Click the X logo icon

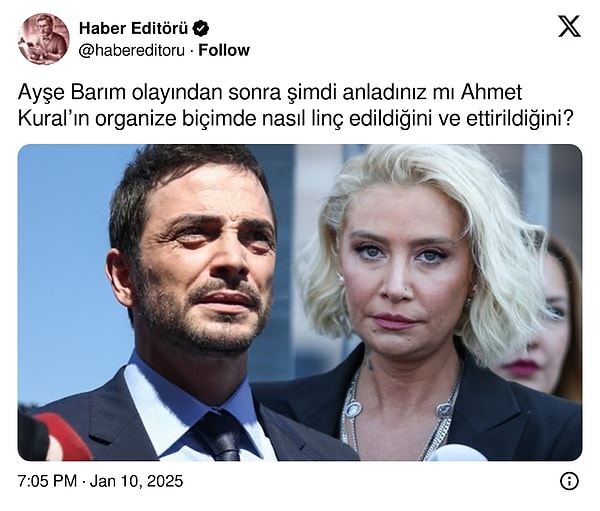click(569, 26)
